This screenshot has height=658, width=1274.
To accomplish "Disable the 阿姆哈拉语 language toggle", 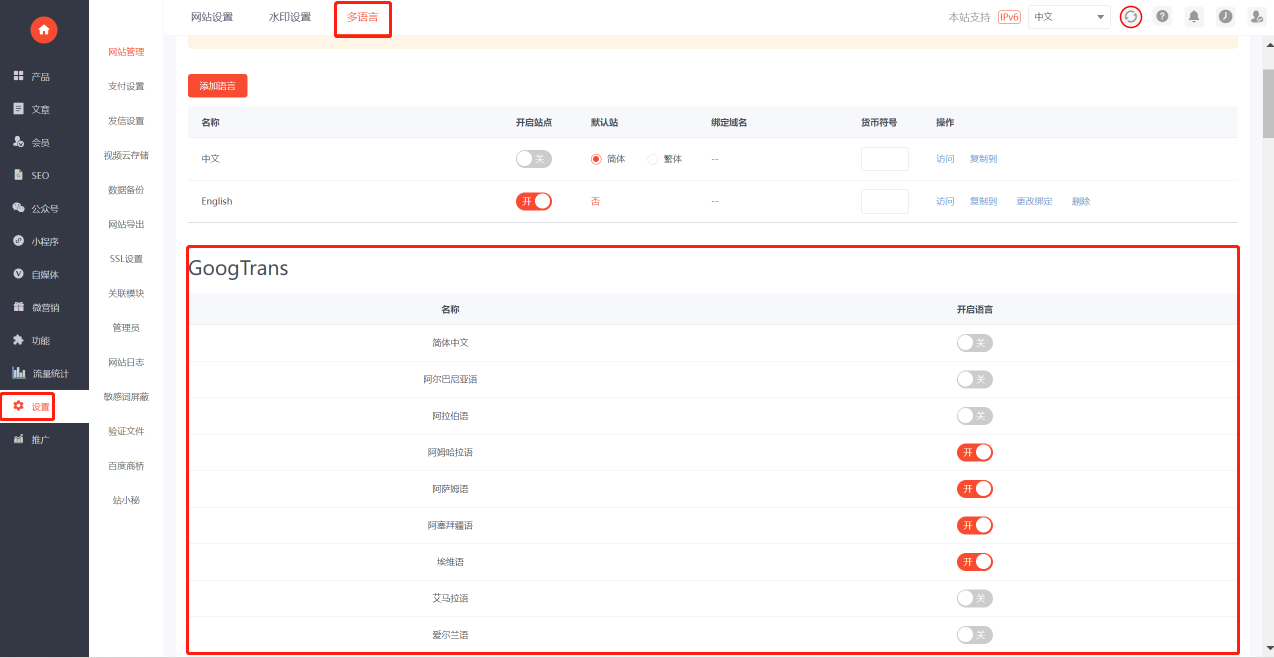I will point(975,452).
